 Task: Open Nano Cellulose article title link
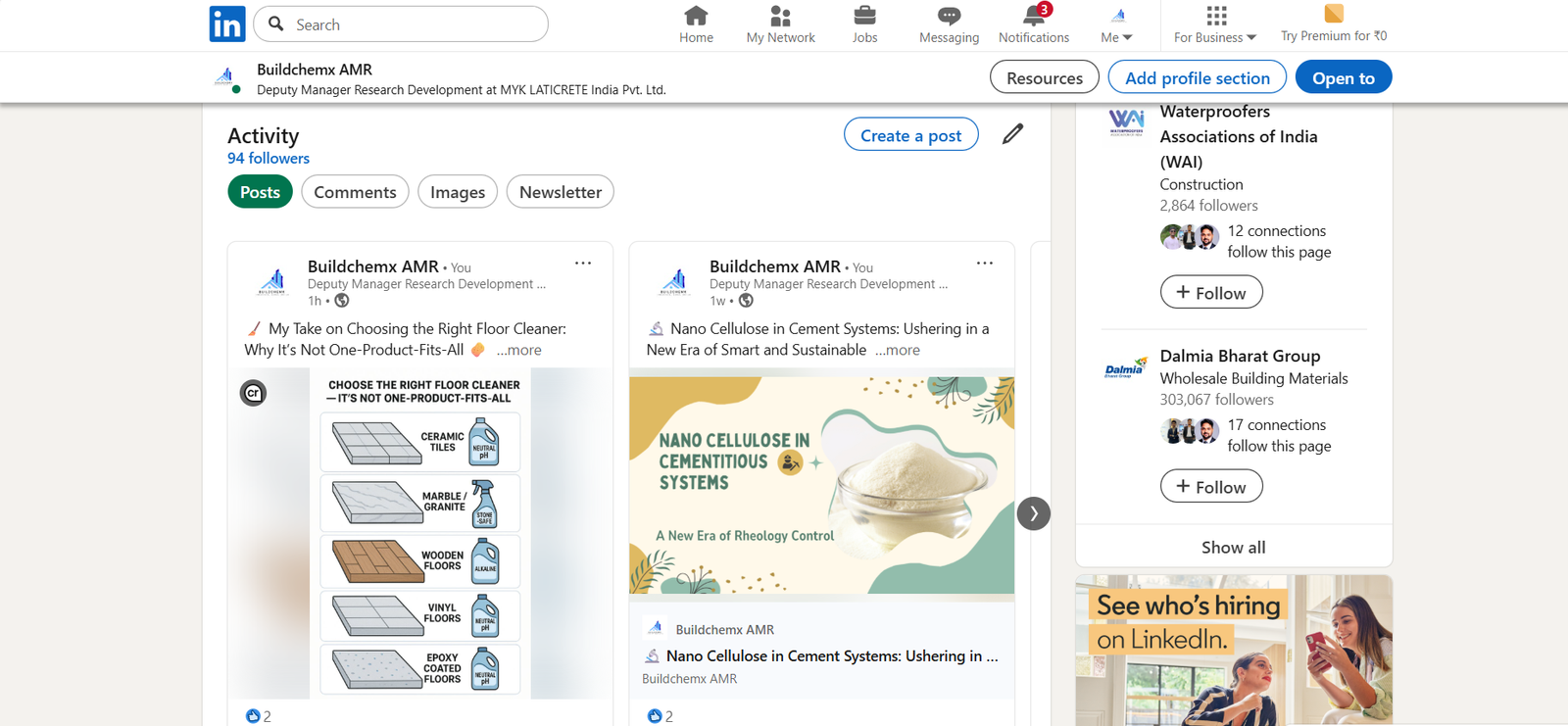tap(831, 656)
